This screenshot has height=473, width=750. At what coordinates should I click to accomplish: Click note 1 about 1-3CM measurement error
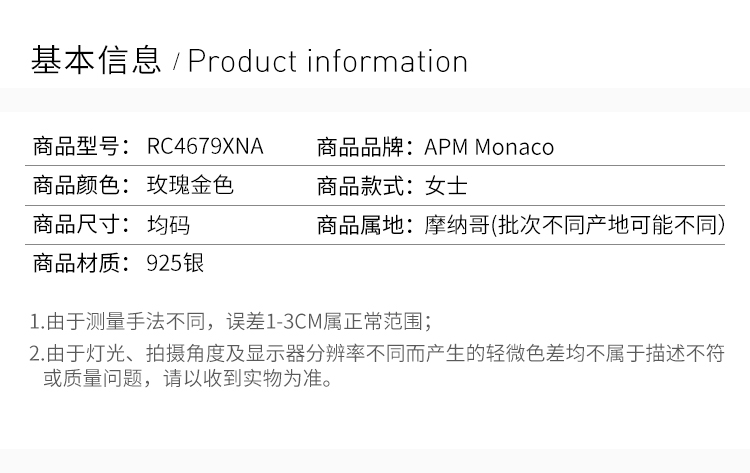click(230, 322)
